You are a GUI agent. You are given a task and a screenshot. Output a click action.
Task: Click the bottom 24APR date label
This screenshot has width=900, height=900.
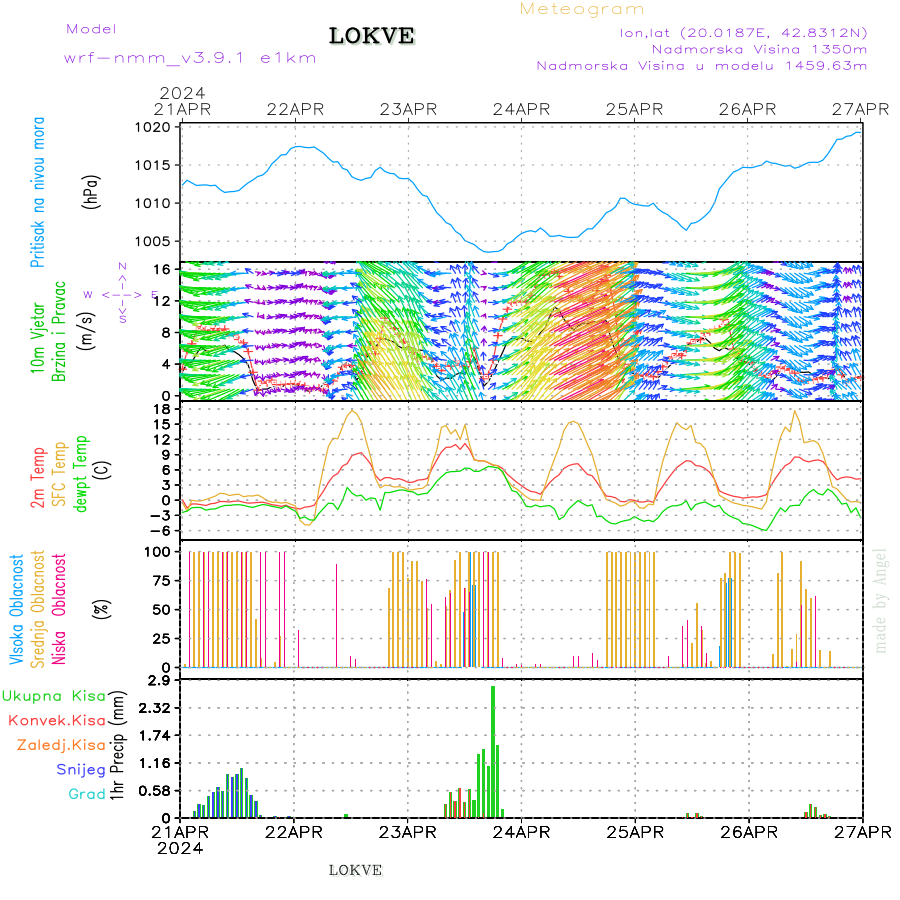[x=521, y=832]
